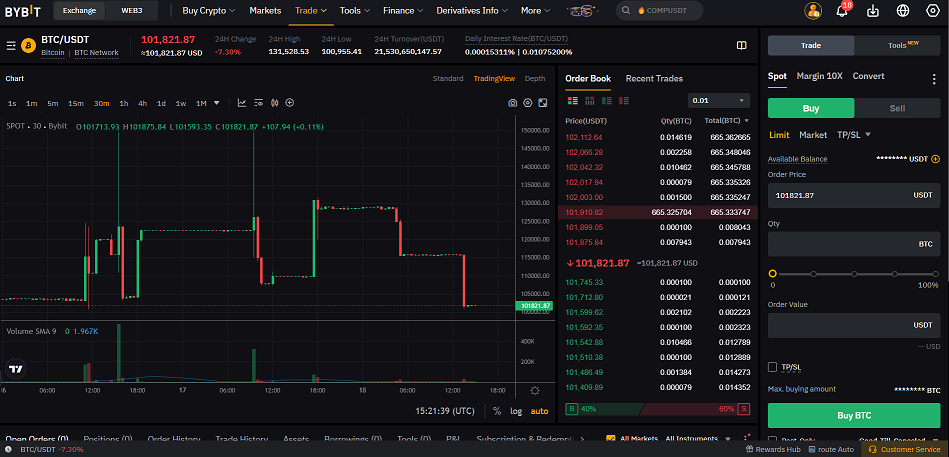Add an indicator with the plus-circle icon
The width and height of the screenshot is (949, 457).
[x=290, y=103]
